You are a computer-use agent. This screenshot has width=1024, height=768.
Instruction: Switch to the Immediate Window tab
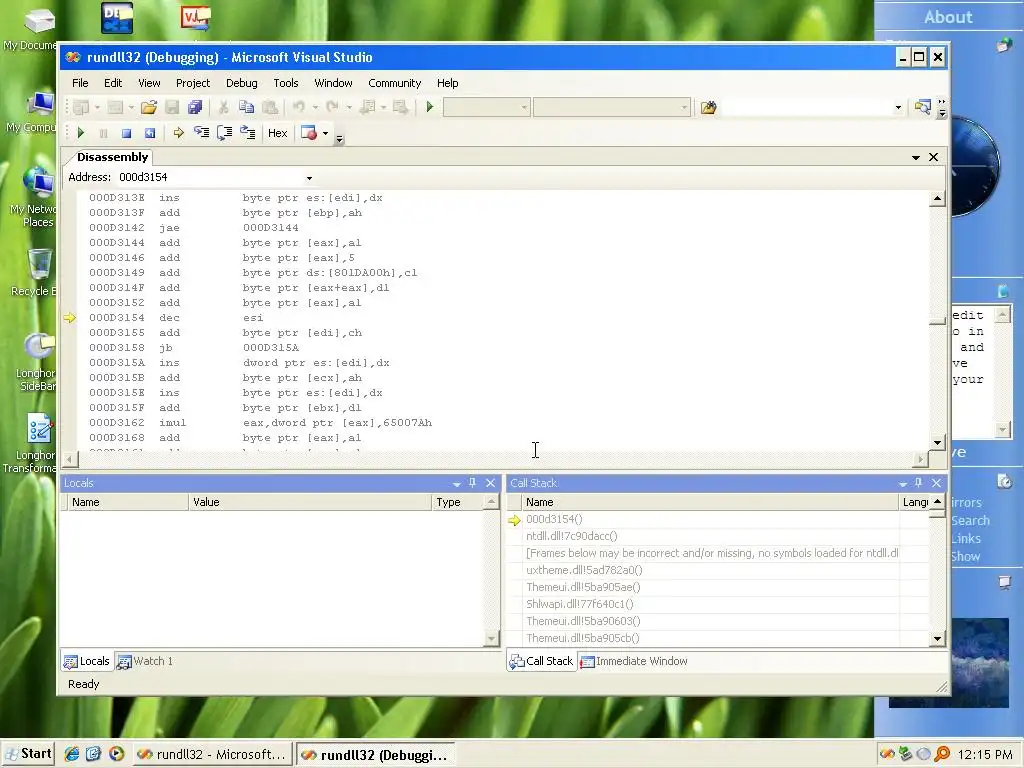pos(634,662)
